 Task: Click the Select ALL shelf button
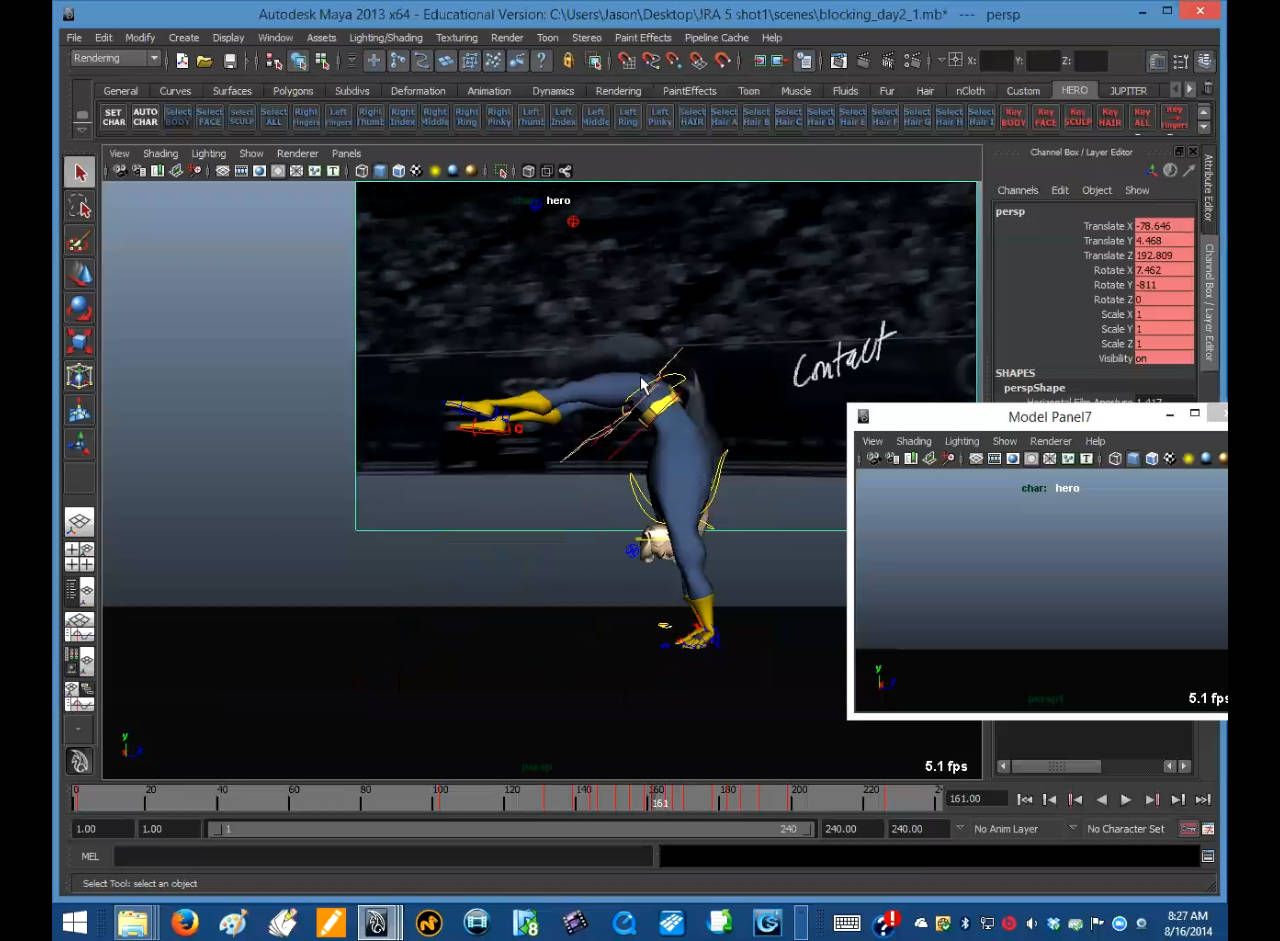tap(274, 118)
